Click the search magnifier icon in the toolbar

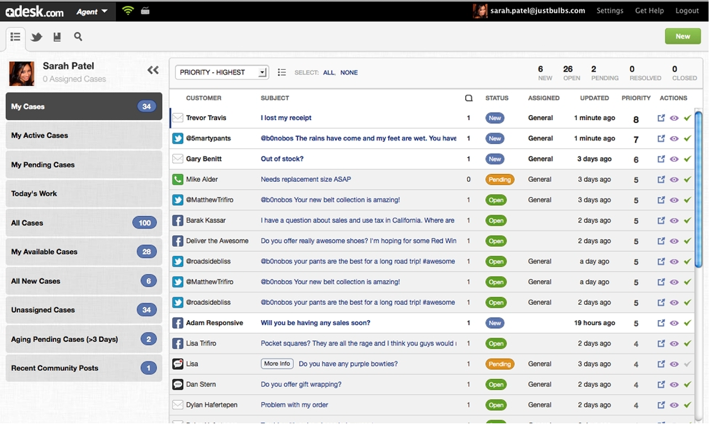pyautogui.click(x=78, y=37)
